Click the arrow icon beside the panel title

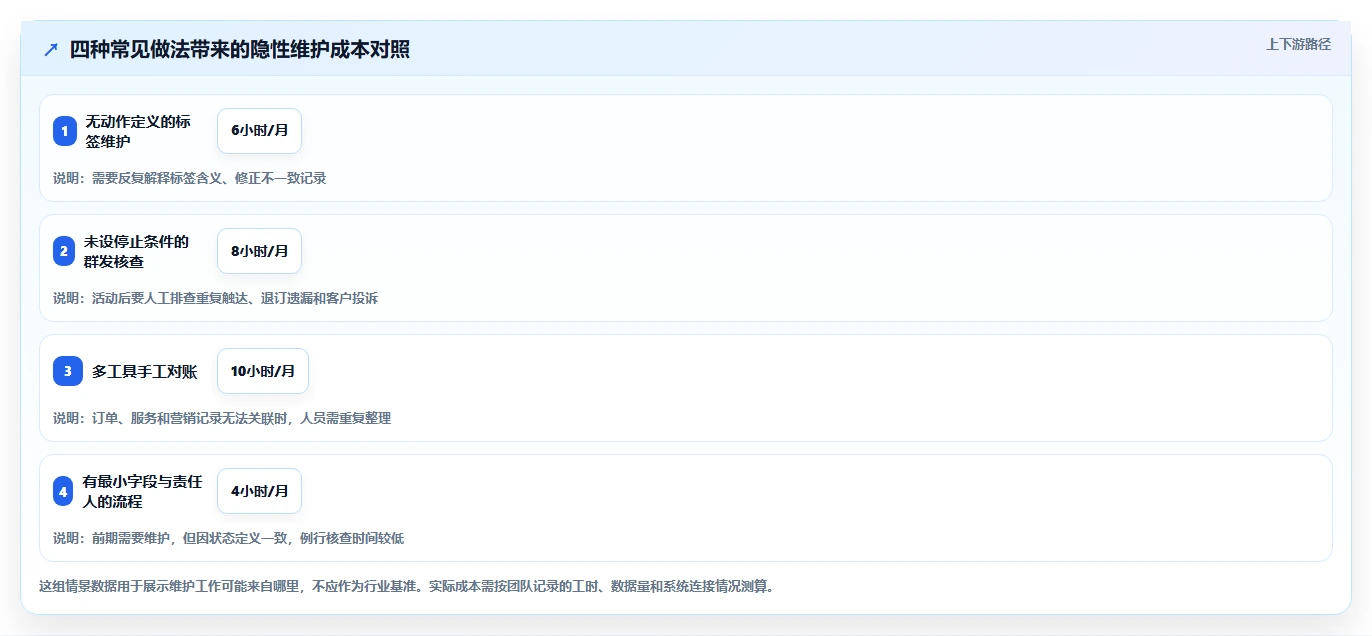51,49
